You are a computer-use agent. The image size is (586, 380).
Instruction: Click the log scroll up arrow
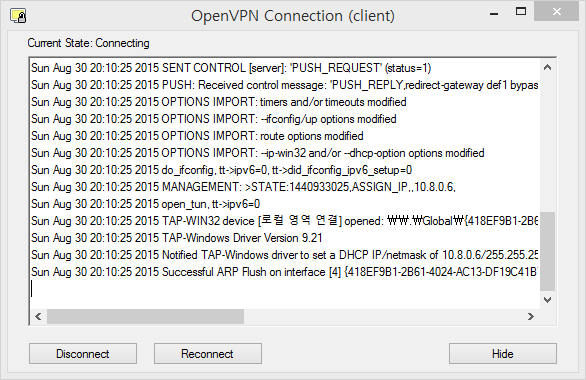coord(548,68)
